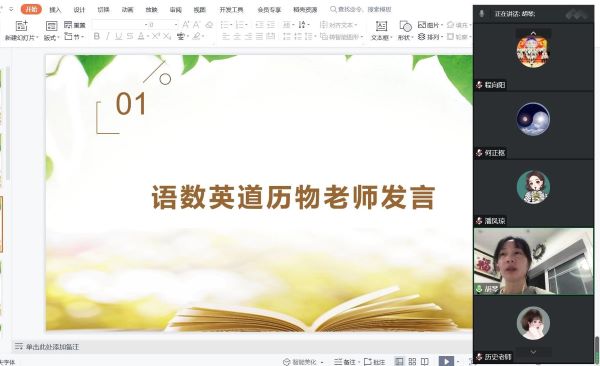Click the smart beautify (智能美化) icon
Viewport: 600px width, 366px height.
287,362
